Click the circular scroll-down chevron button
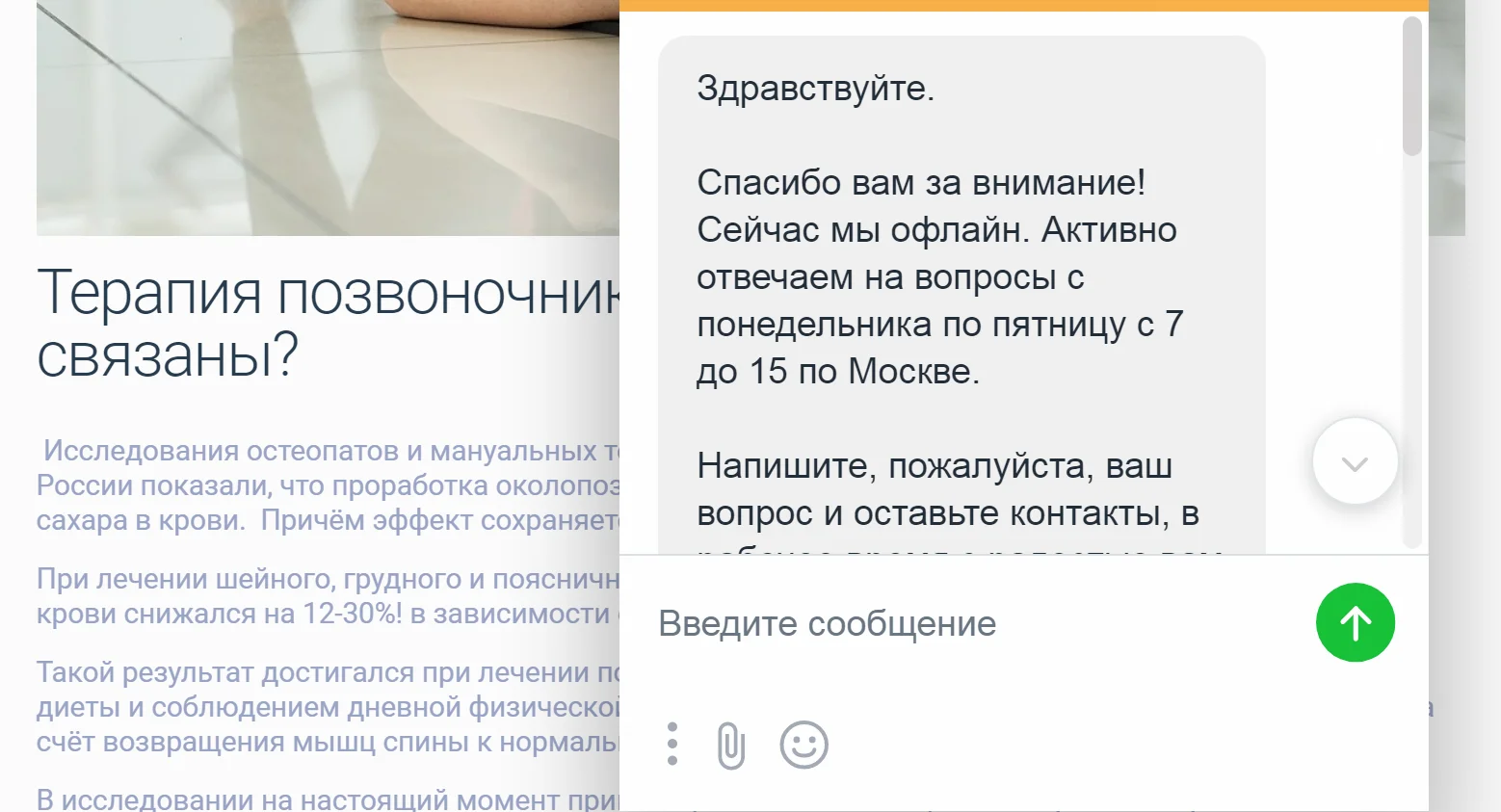 1354,461
